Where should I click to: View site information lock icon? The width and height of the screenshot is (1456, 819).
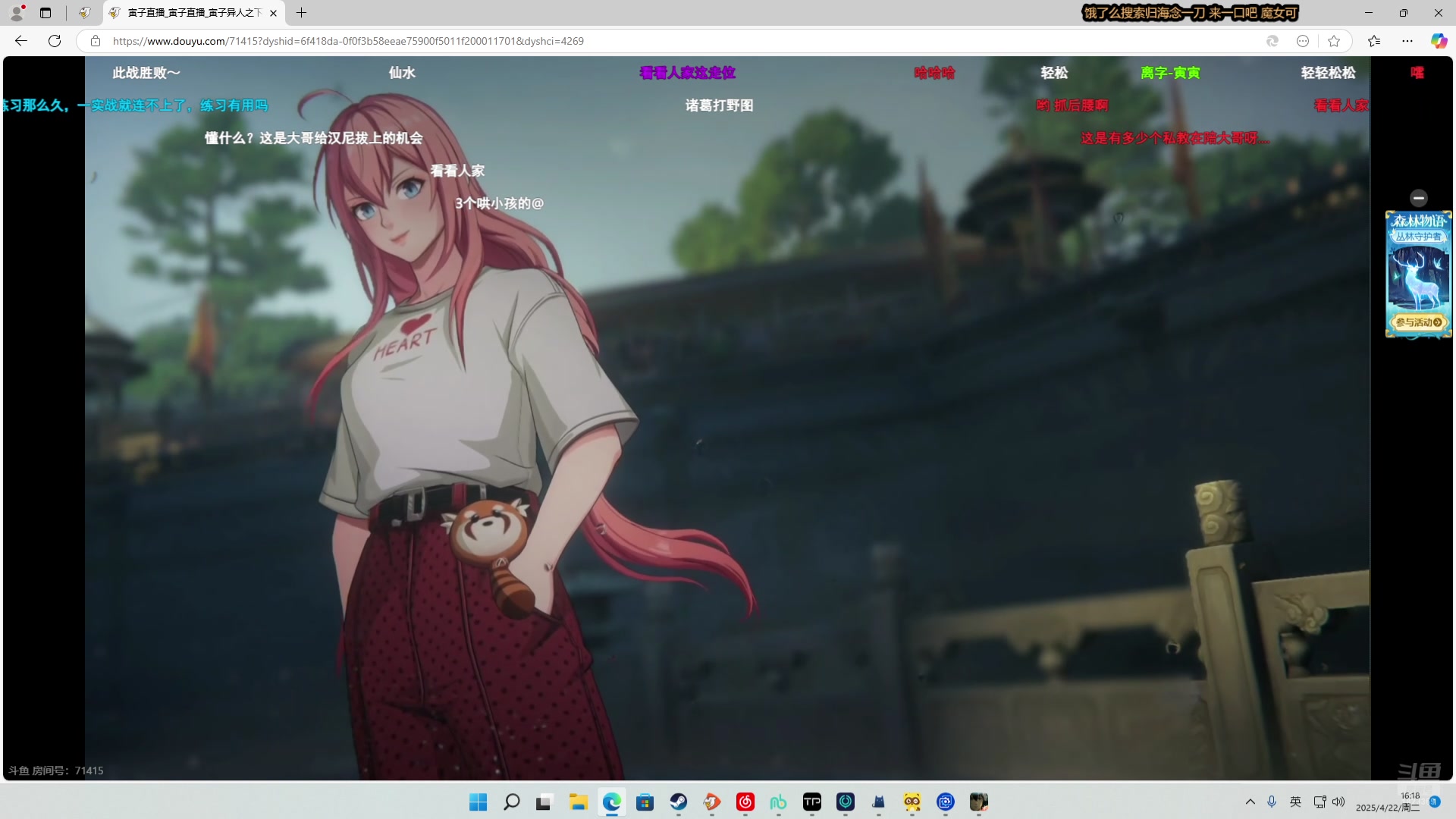pyautogui.click(x=96, y=41)
